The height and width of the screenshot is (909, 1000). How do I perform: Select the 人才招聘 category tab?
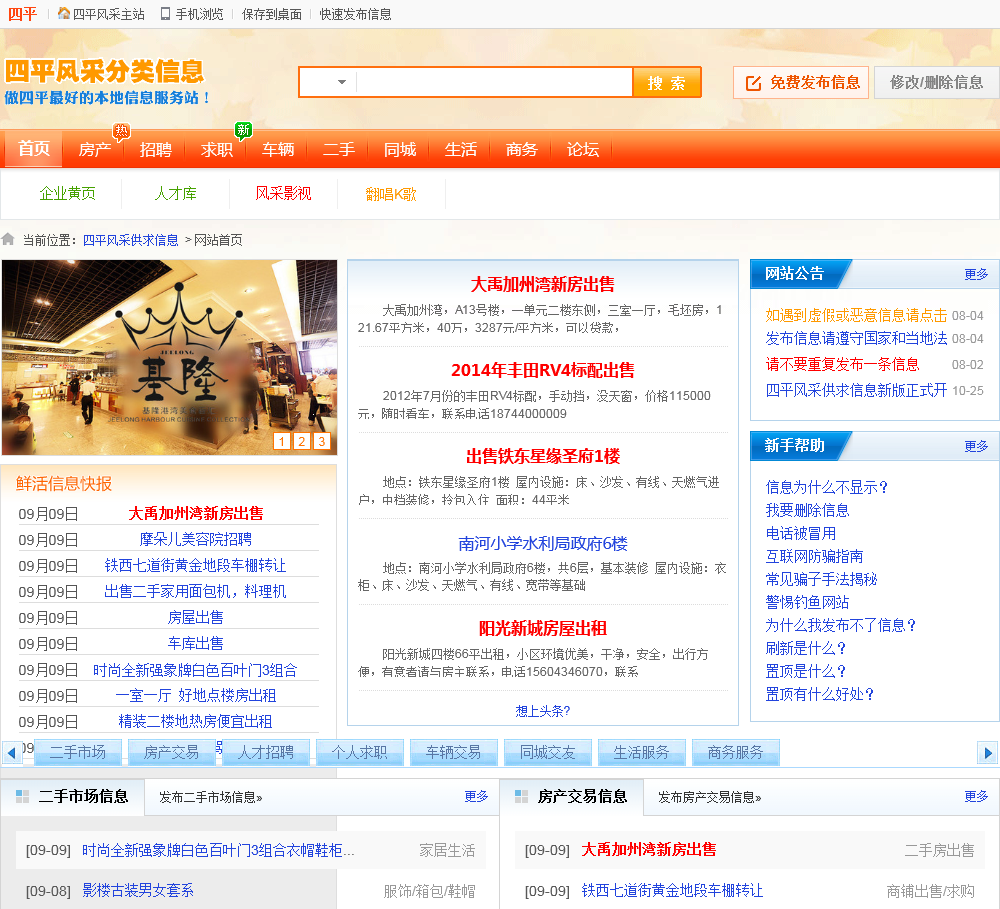[266, 753]
